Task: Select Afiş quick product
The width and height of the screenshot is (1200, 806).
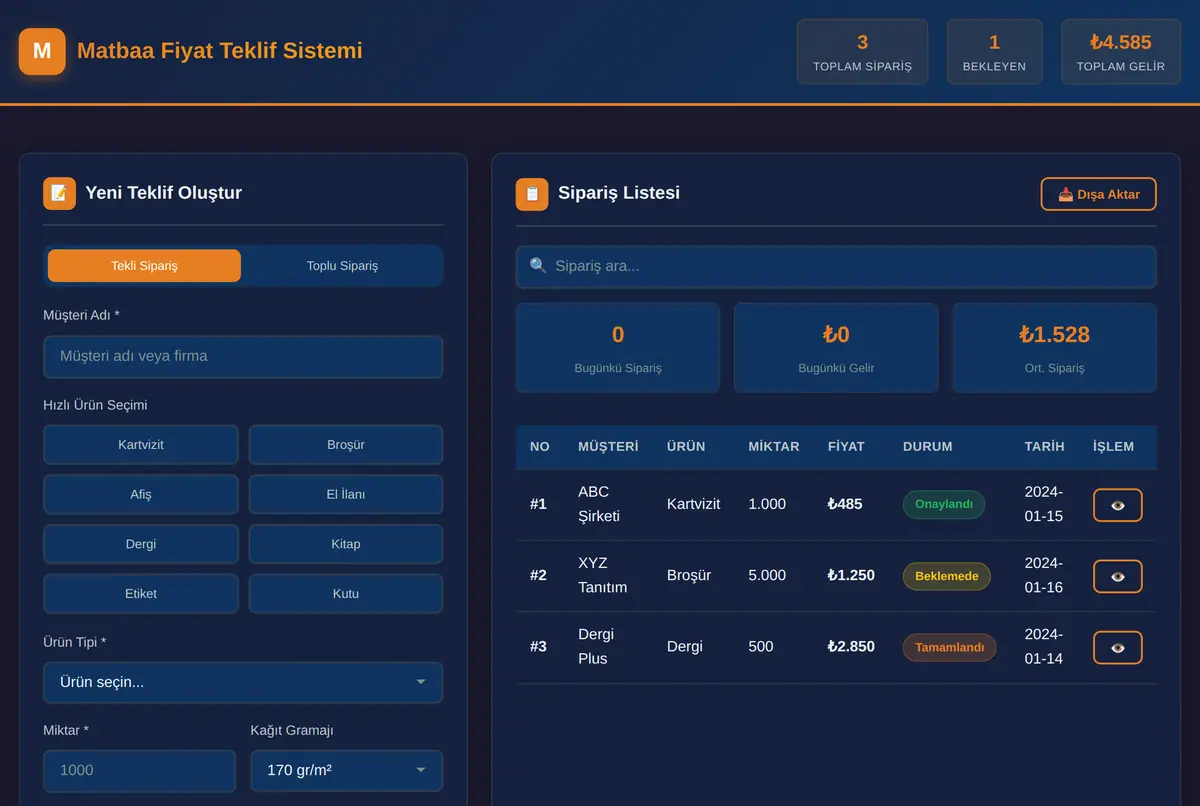Action: click(x=141, y=494)
